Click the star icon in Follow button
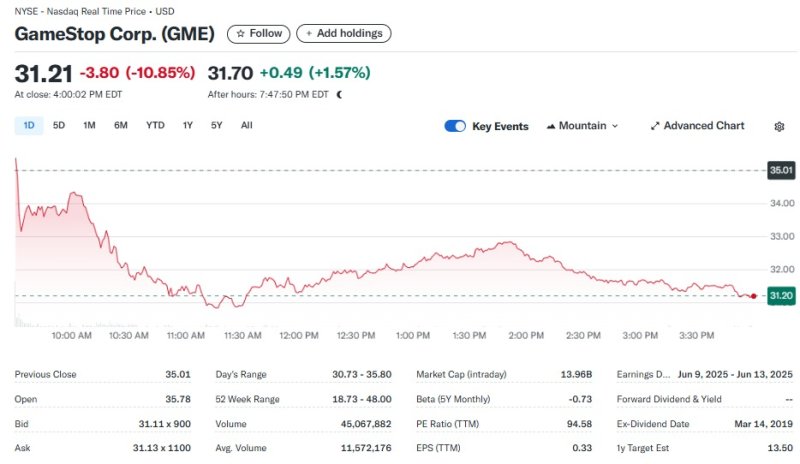 240,34
